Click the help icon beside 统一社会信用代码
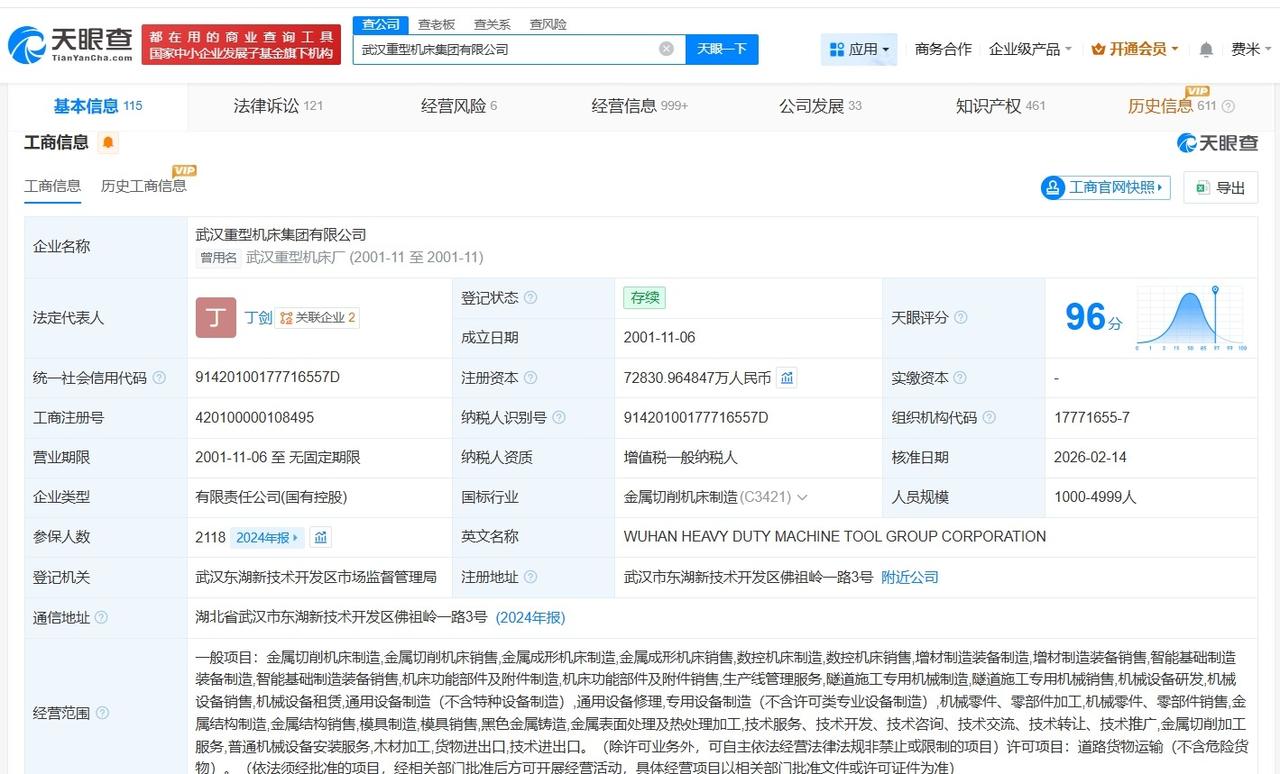The image size is (1280, 774). [159, 378]
